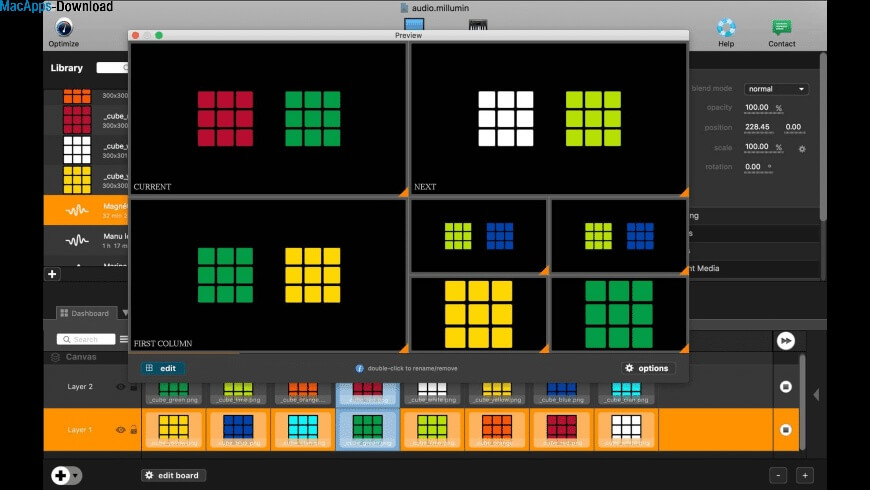The image size is (870, 490).
Task: Click the launch column fast-forward button
Action: [786, 341]
